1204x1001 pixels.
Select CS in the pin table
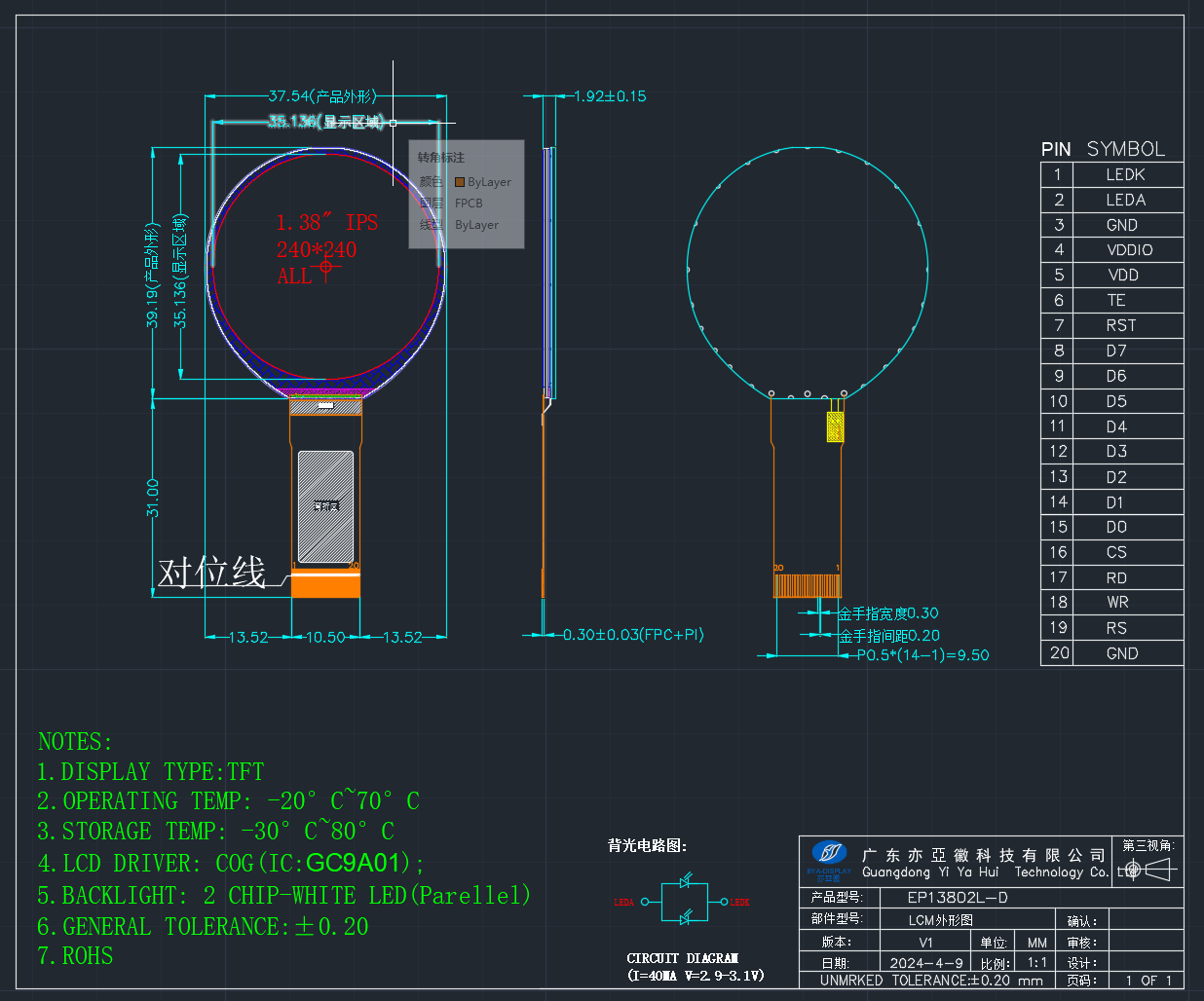[1116, 552]
